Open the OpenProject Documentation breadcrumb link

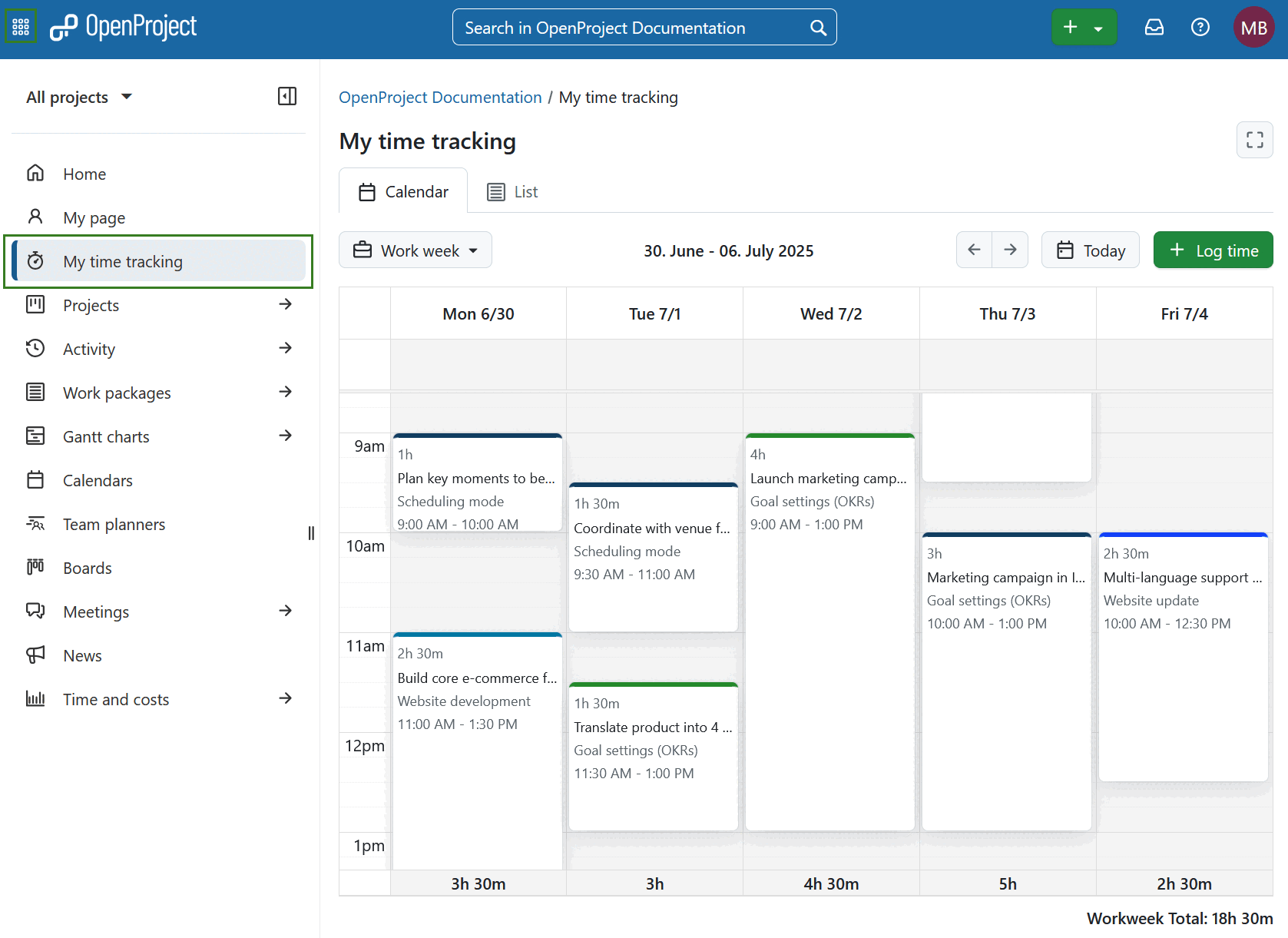(440, 97)
